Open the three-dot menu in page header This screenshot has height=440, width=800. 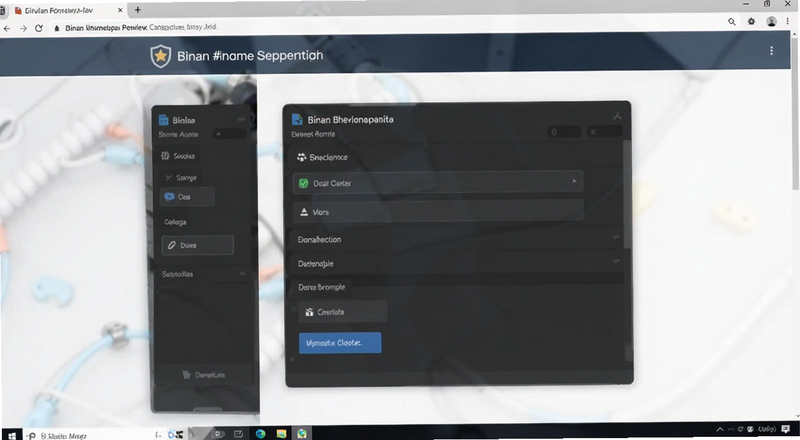coord(771,51)
